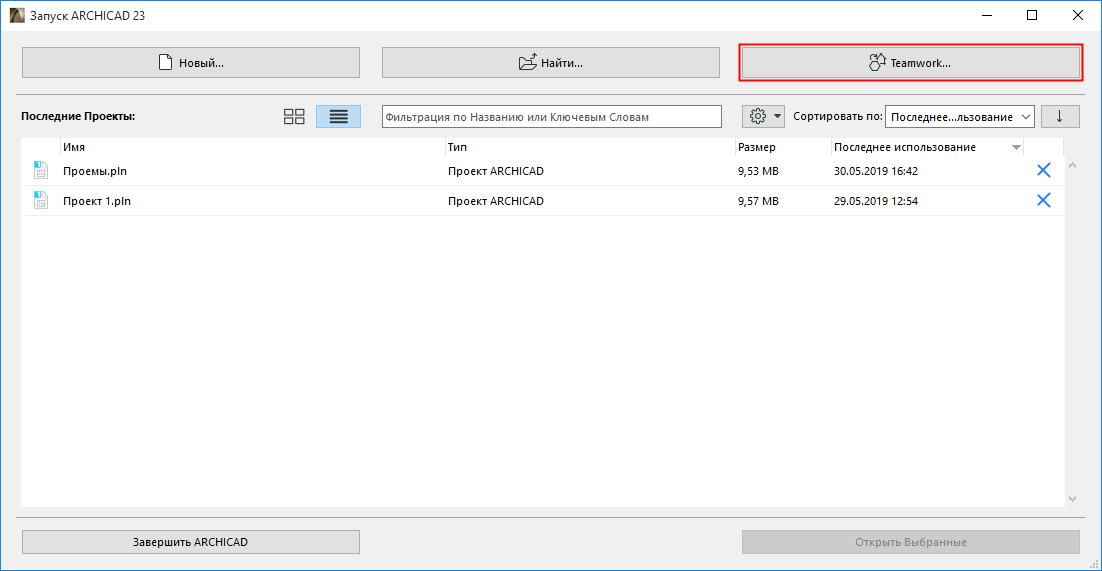
Task: Click the Проемы.pln file icon
Action: coord(41,171)
